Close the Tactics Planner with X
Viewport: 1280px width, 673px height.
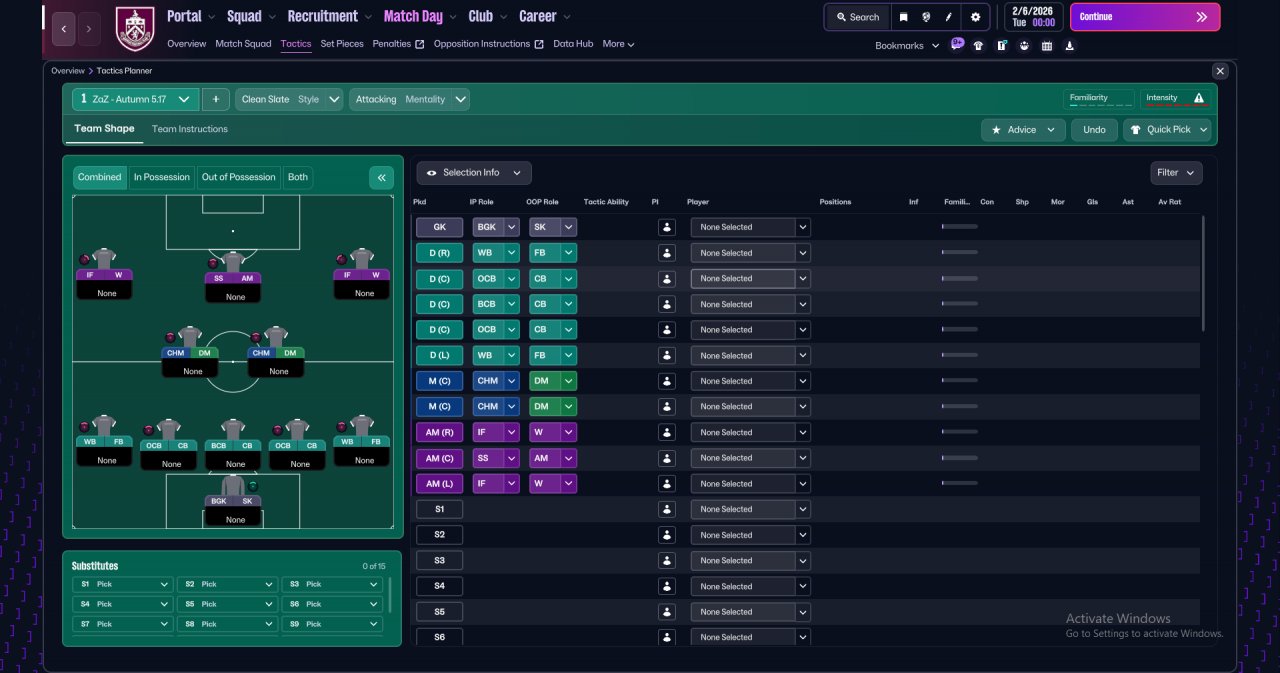coord(1220,71)
